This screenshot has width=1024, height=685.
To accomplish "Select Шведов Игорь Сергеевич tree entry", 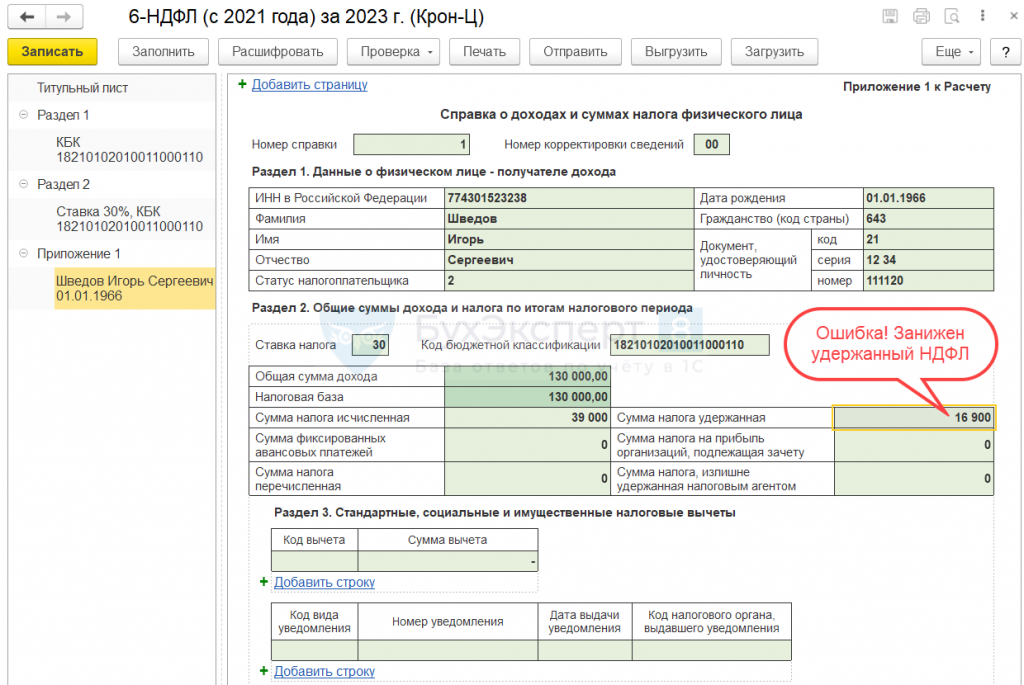I will [134, 289].
